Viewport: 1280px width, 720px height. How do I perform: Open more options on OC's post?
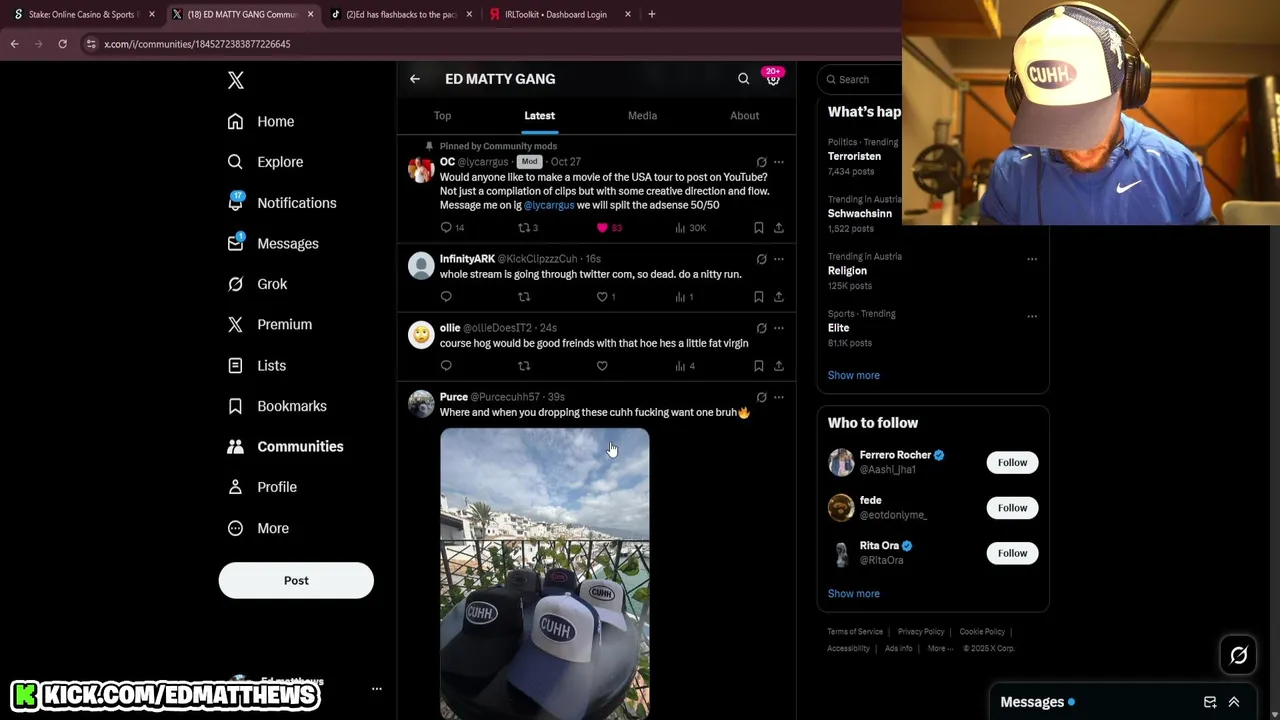click(779, 162)
